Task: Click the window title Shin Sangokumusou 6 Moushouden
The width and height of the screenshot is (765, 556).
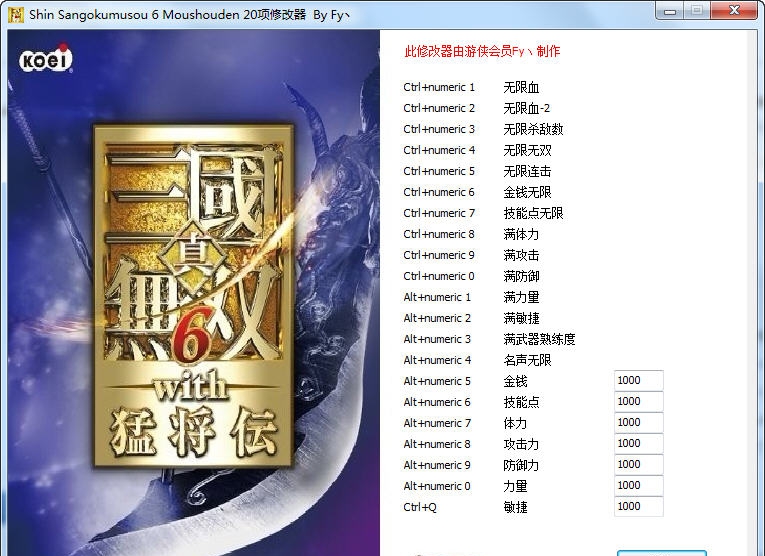Action: 135,15
